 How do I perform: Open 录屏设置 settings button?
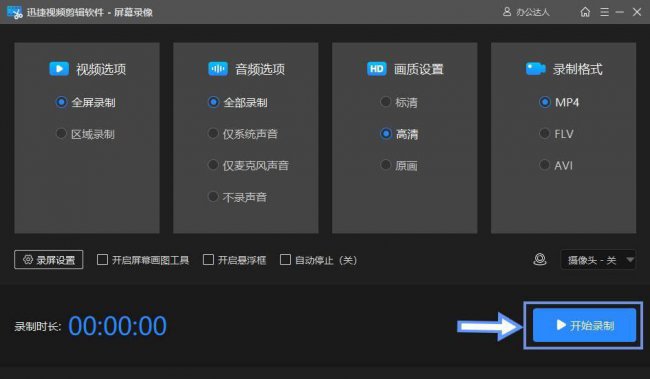coord(49,260)
